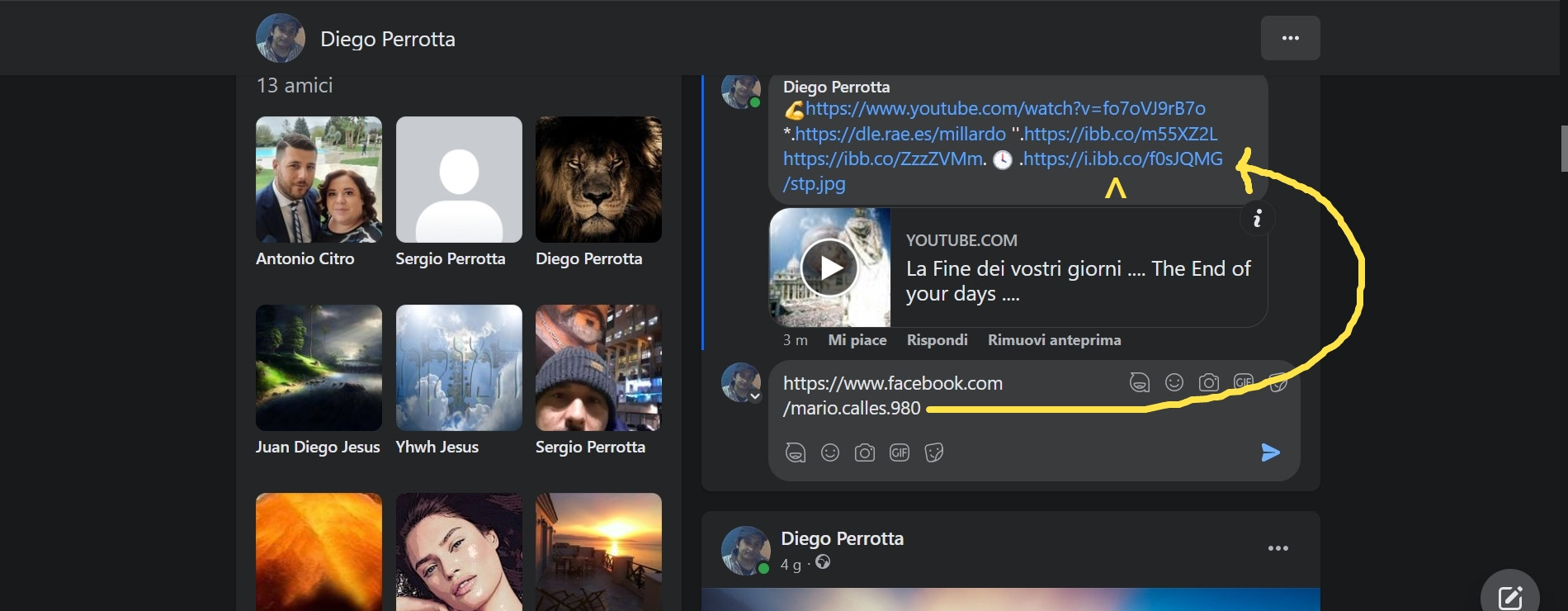Open Juan Diego Jesus's landscape photo
The height and width of the screenshot is (611, 1568).
point(319,367)
